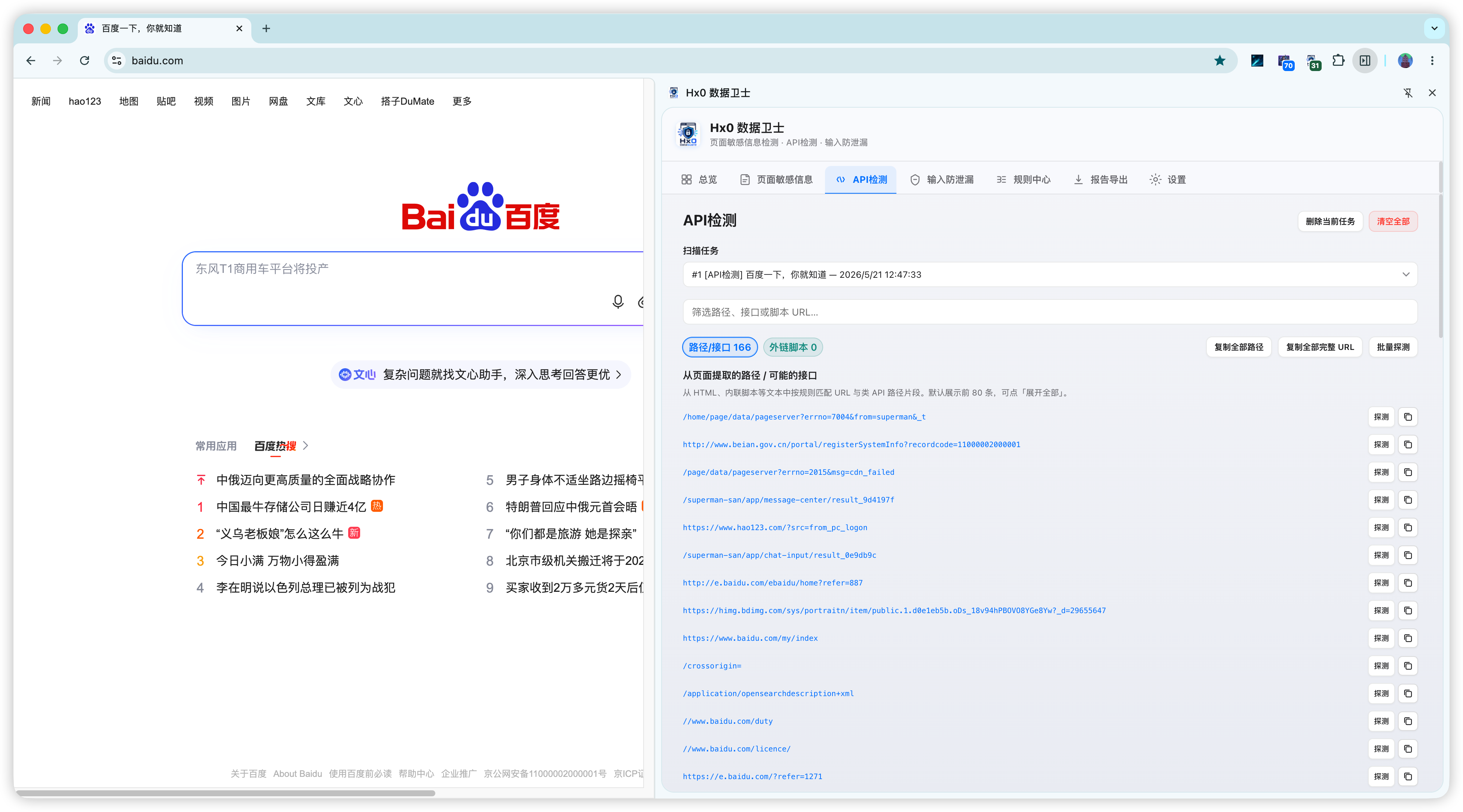View site information icon in address bar
The height and width of the screenshot is (812, 1463).
click(116, 61)
